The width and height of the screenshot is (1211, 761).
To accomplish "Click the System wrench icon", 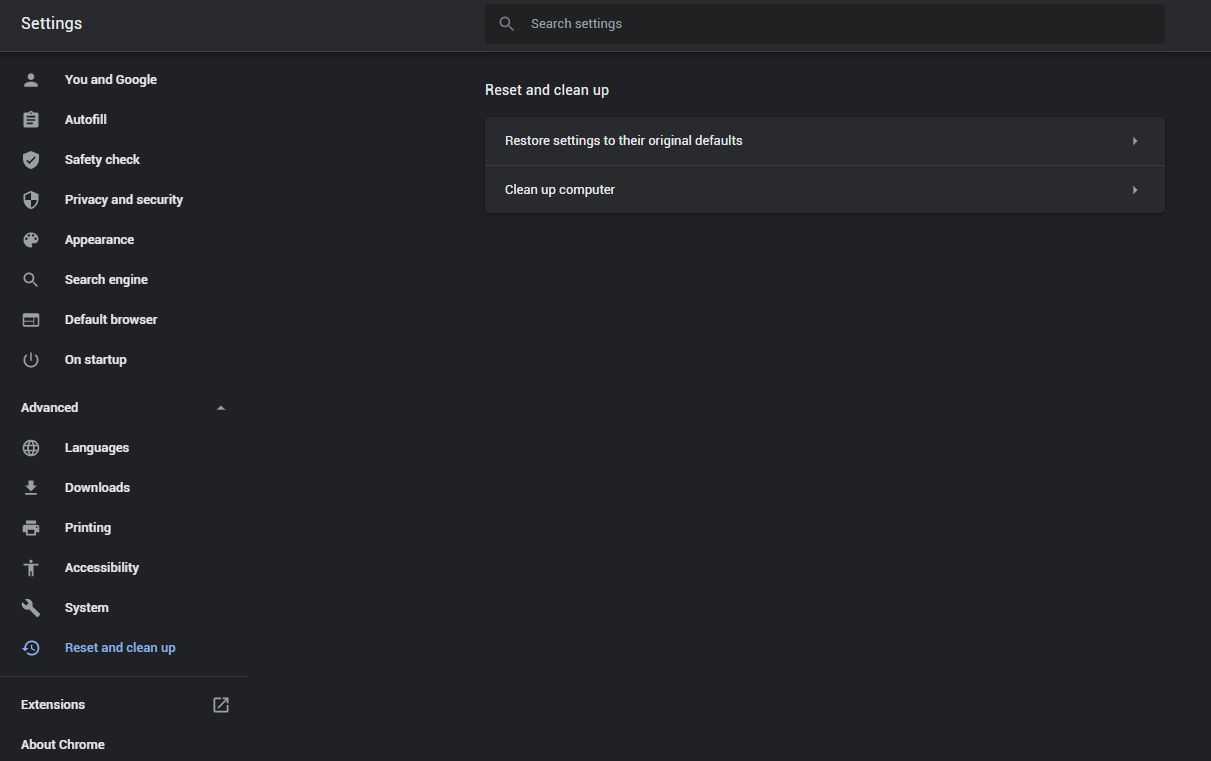I will [x=31, y=608].
